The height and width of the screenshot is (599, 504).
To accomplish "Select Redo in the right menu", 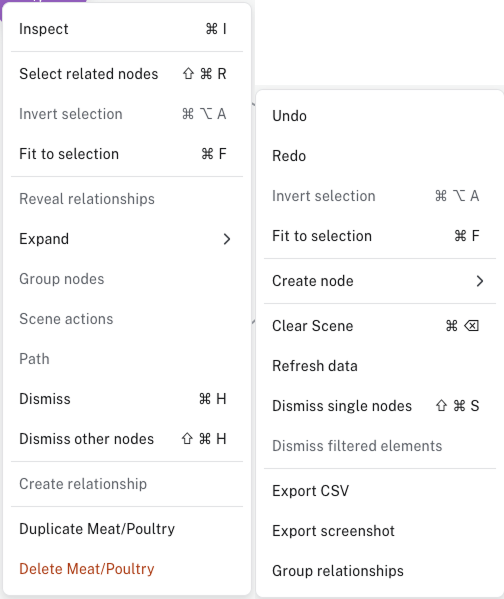I will (x=380, y=156).
